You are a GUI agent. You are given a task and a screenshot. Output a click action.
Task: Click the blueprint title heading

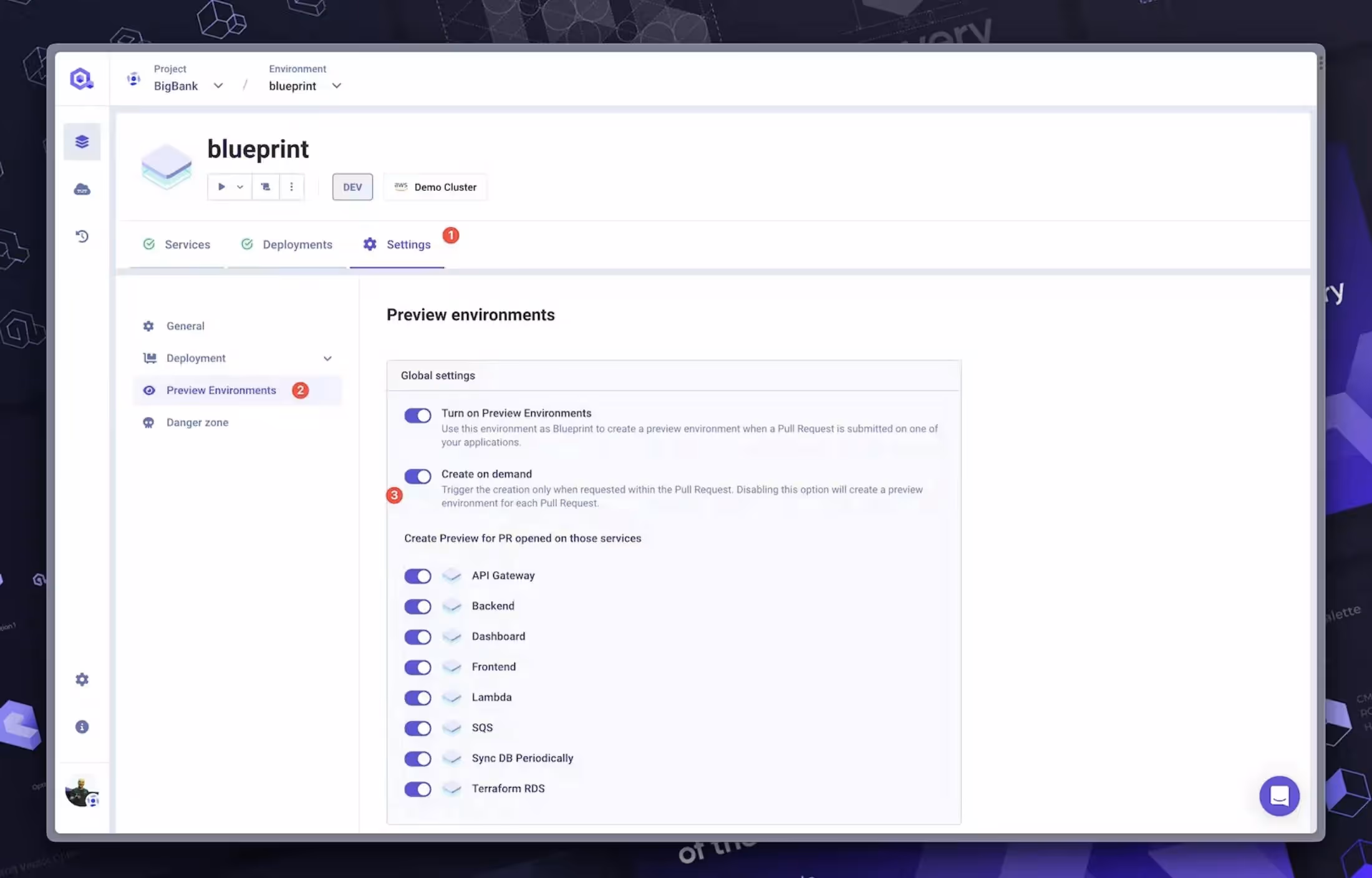pos(258,150)
